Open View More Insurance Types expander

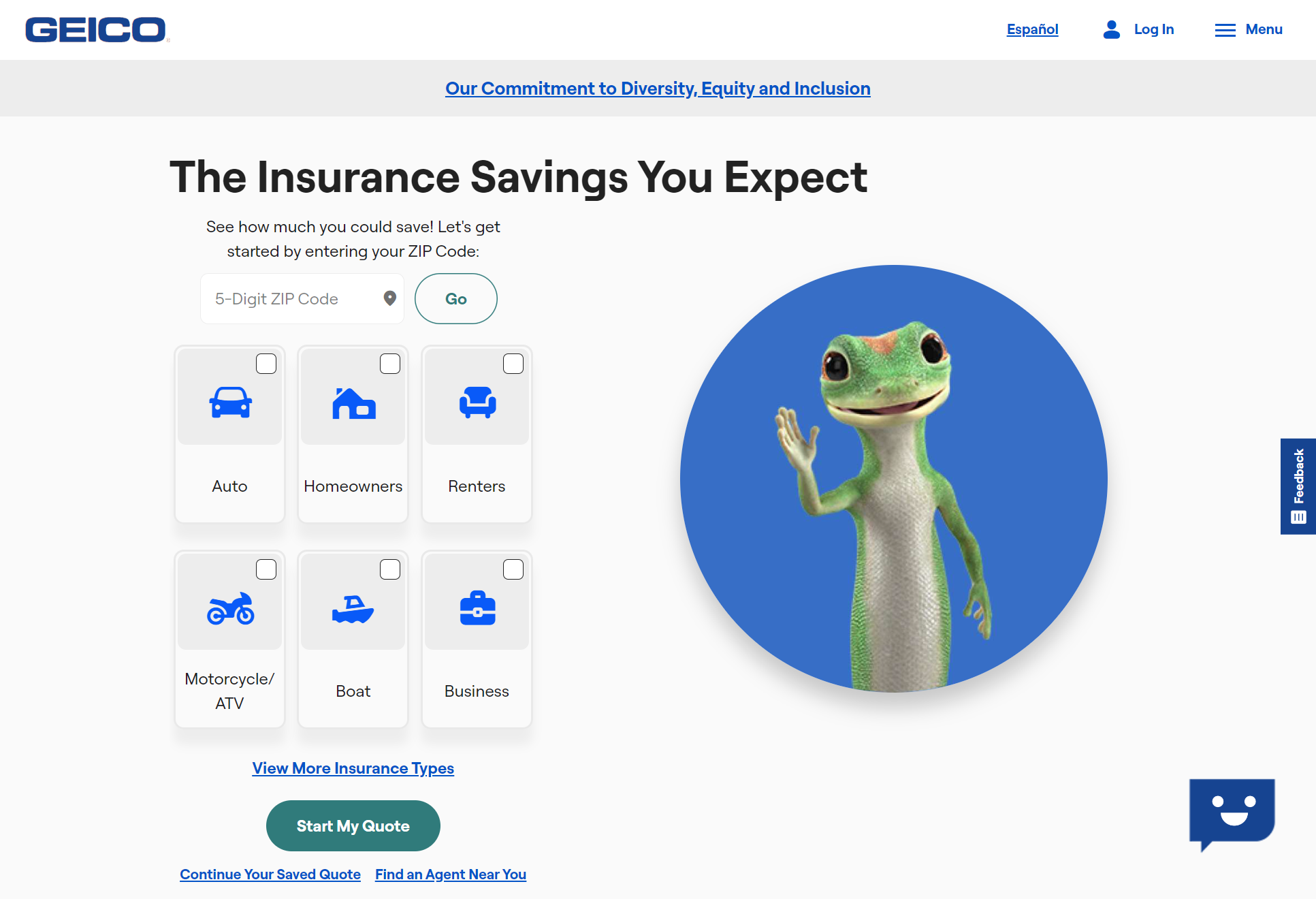[353, 768]
